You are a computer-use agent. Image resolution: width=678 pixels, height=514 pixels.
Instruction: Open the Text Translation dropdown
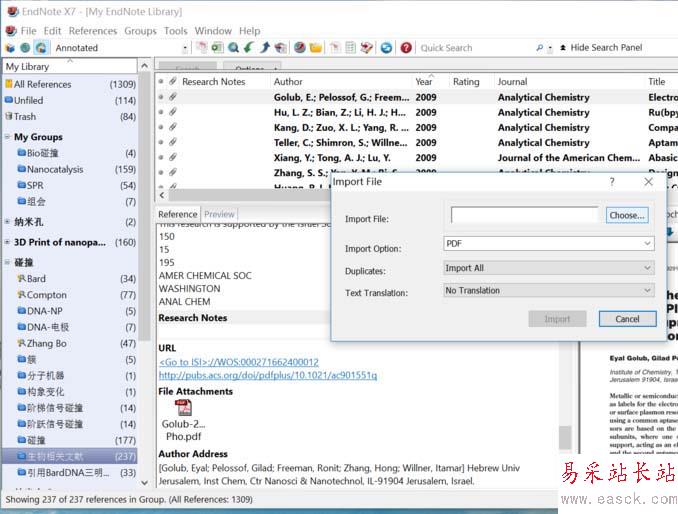pos(647,290)
